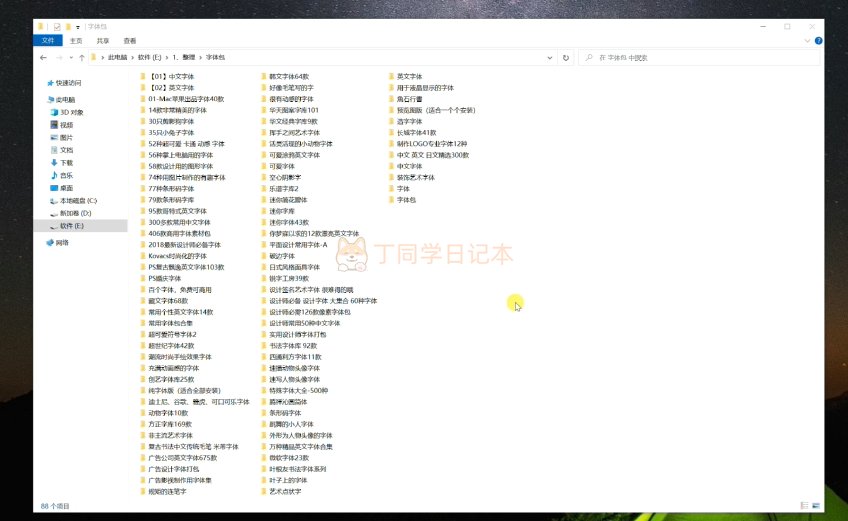Click 字体包 in the address breadcrumb
This screenshot has width=848, height=521.
[x=215, y=57]
